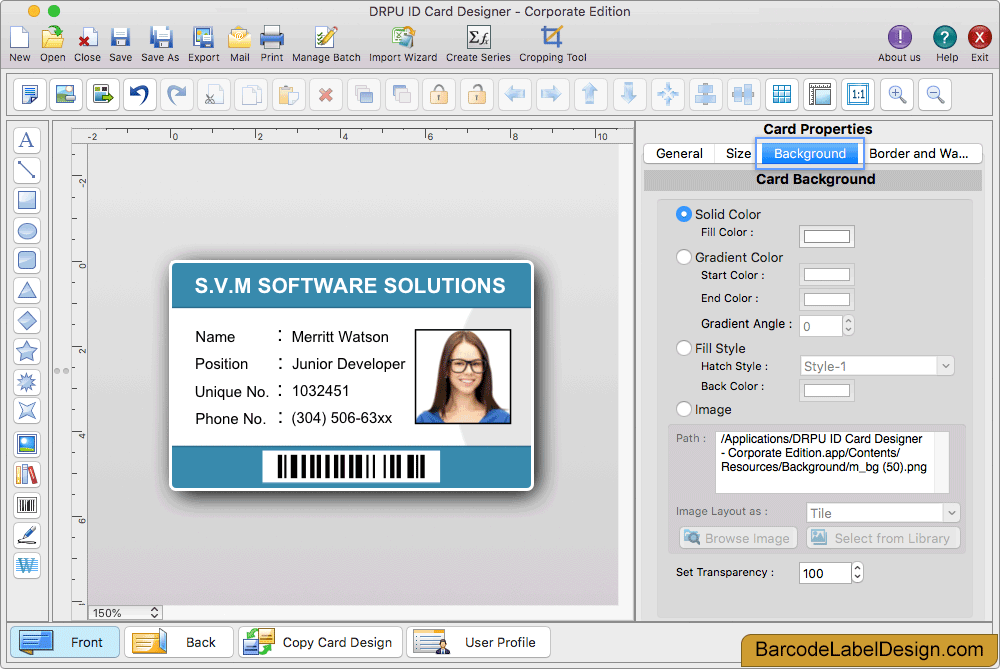The image size is (1000, 669).
Task: Select the Ellipse shape tool
Action: [x=27, y=231]
